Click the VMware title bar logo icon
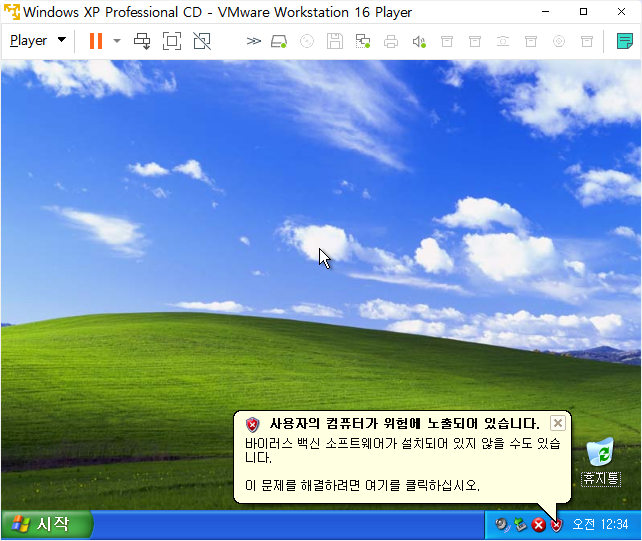 11,12
